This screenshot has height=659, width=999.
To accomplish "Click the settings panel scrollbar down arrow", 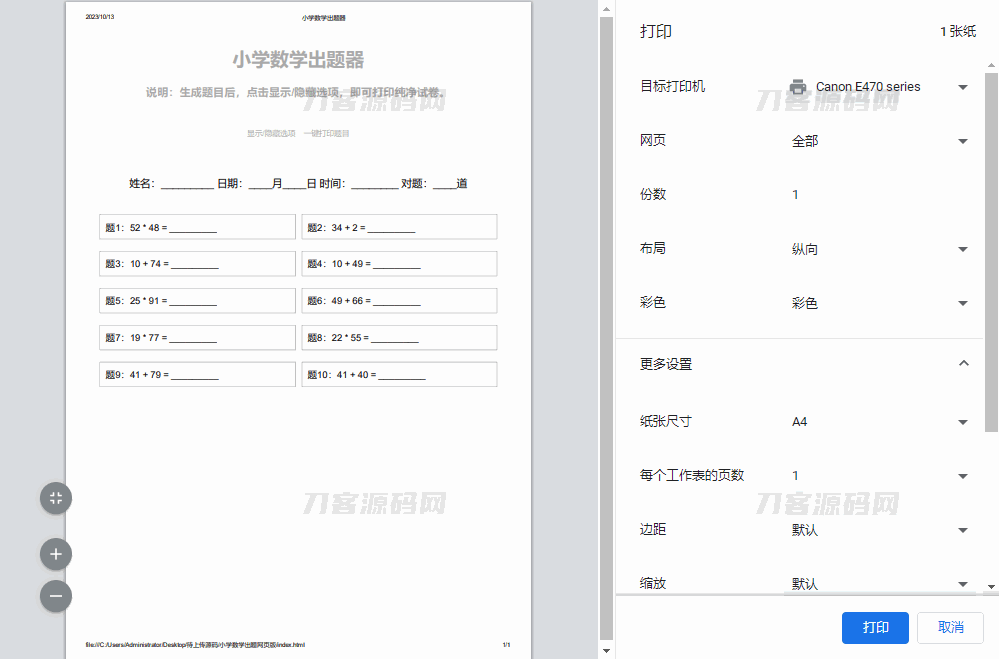I will [x=991, y=587].
